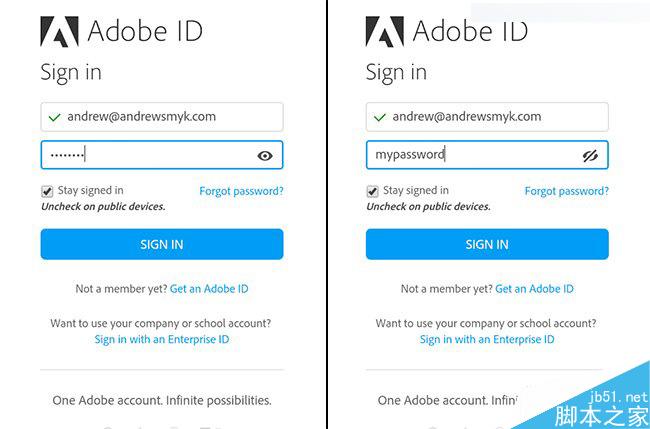Open Forgot password link on right form

[566, 191]
